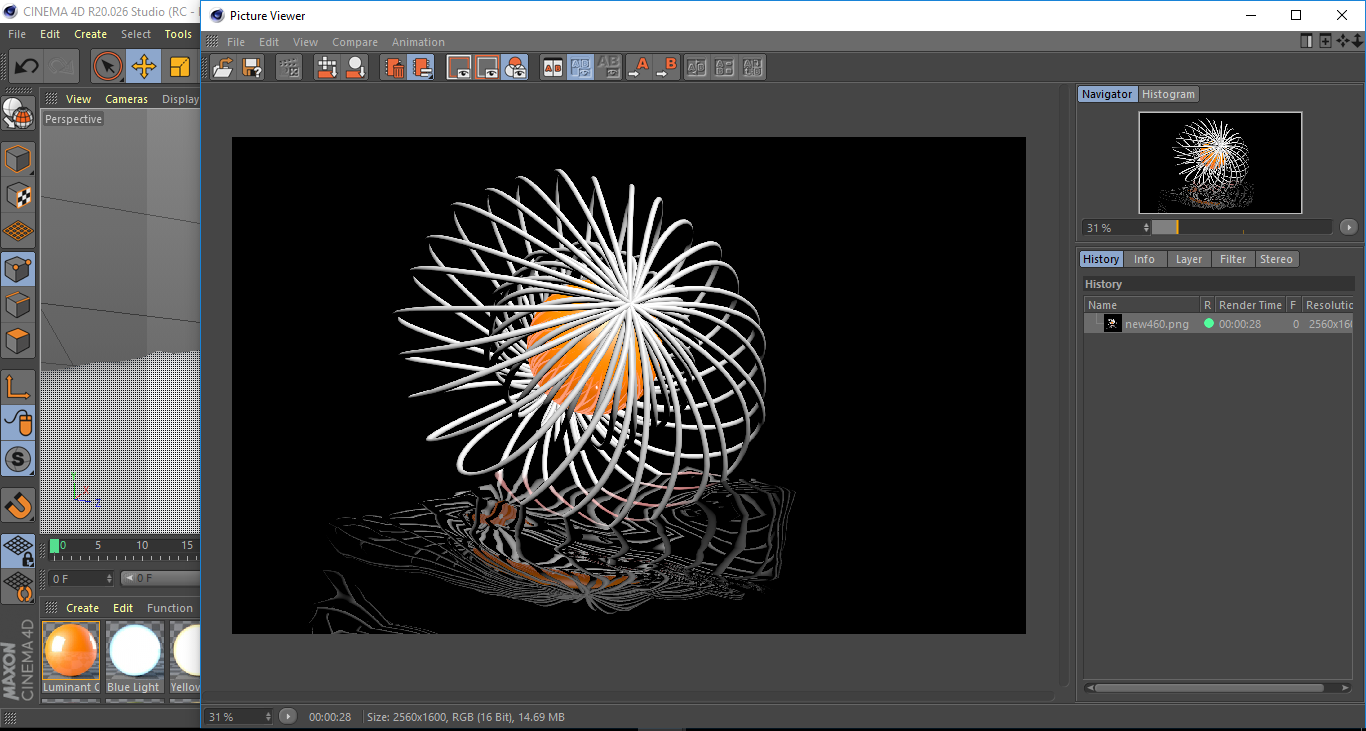Select the Scale tool in Cinema 4D
This screenshot has height=731, width=1366.
(x=180, y=67)
